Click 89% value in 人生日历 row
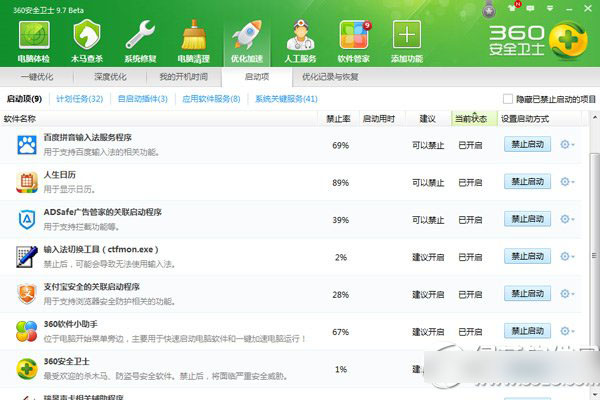 [x=341, y=183]
